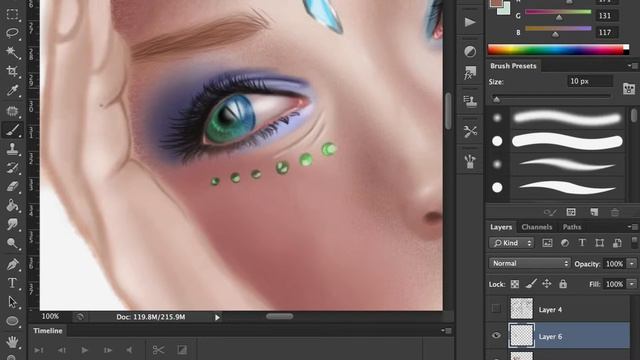Click Split at Playhead scissors icon
The height and width of the screenshot is (360, 640).
click(x=158, y=350)
